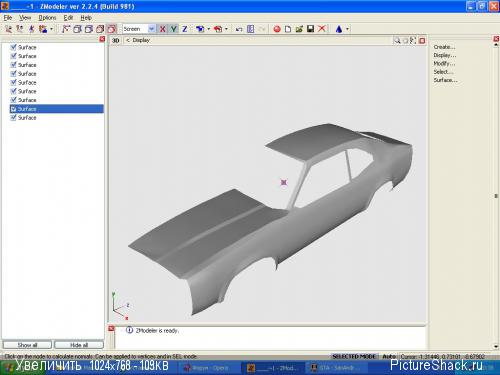Expand the Select... command group
Image resolution: width=500 pixels, height=375 pixels.
coord(443,72)
